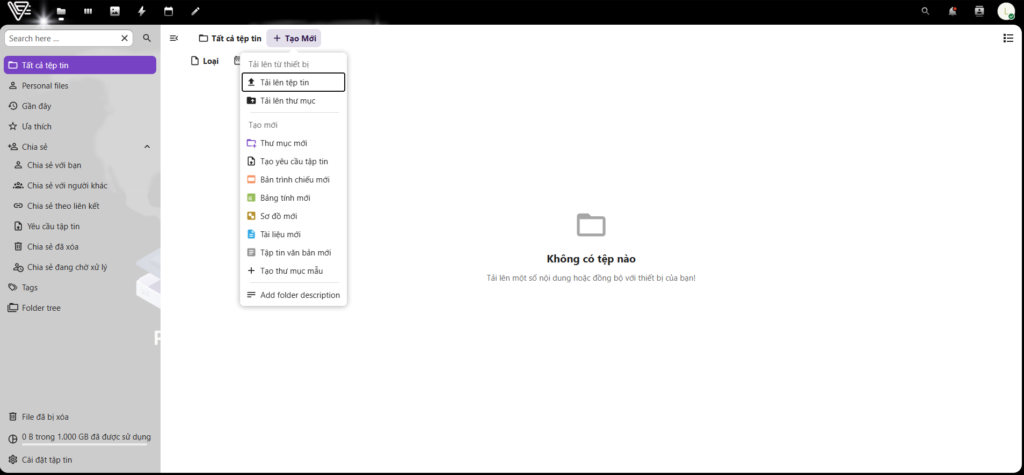The image size is (1024, 475).
Task: Collapse the Chia sẻ section chevron
Action: point(147,146)
